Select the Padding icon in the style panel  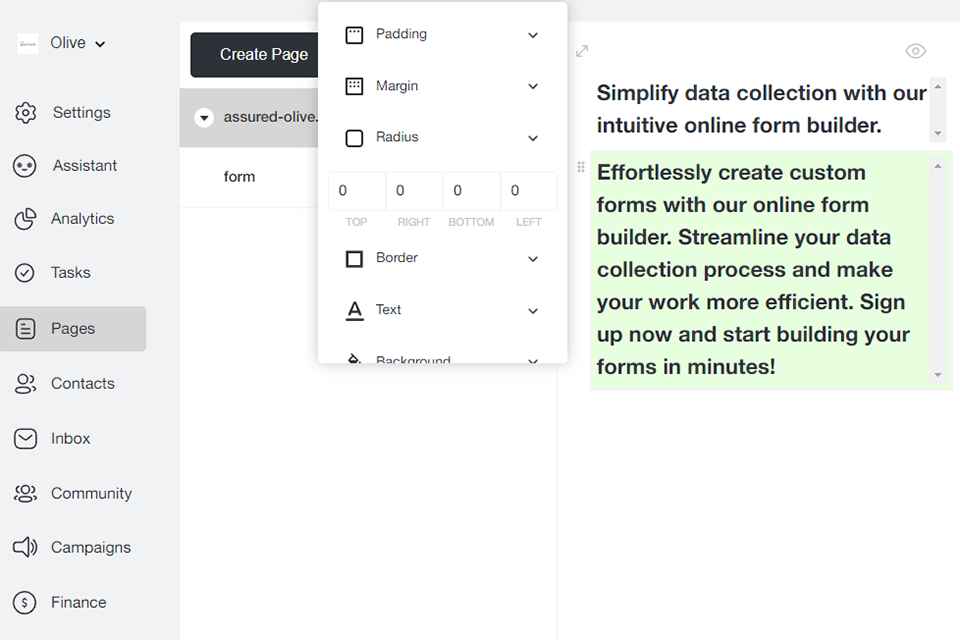coord(354,33)
